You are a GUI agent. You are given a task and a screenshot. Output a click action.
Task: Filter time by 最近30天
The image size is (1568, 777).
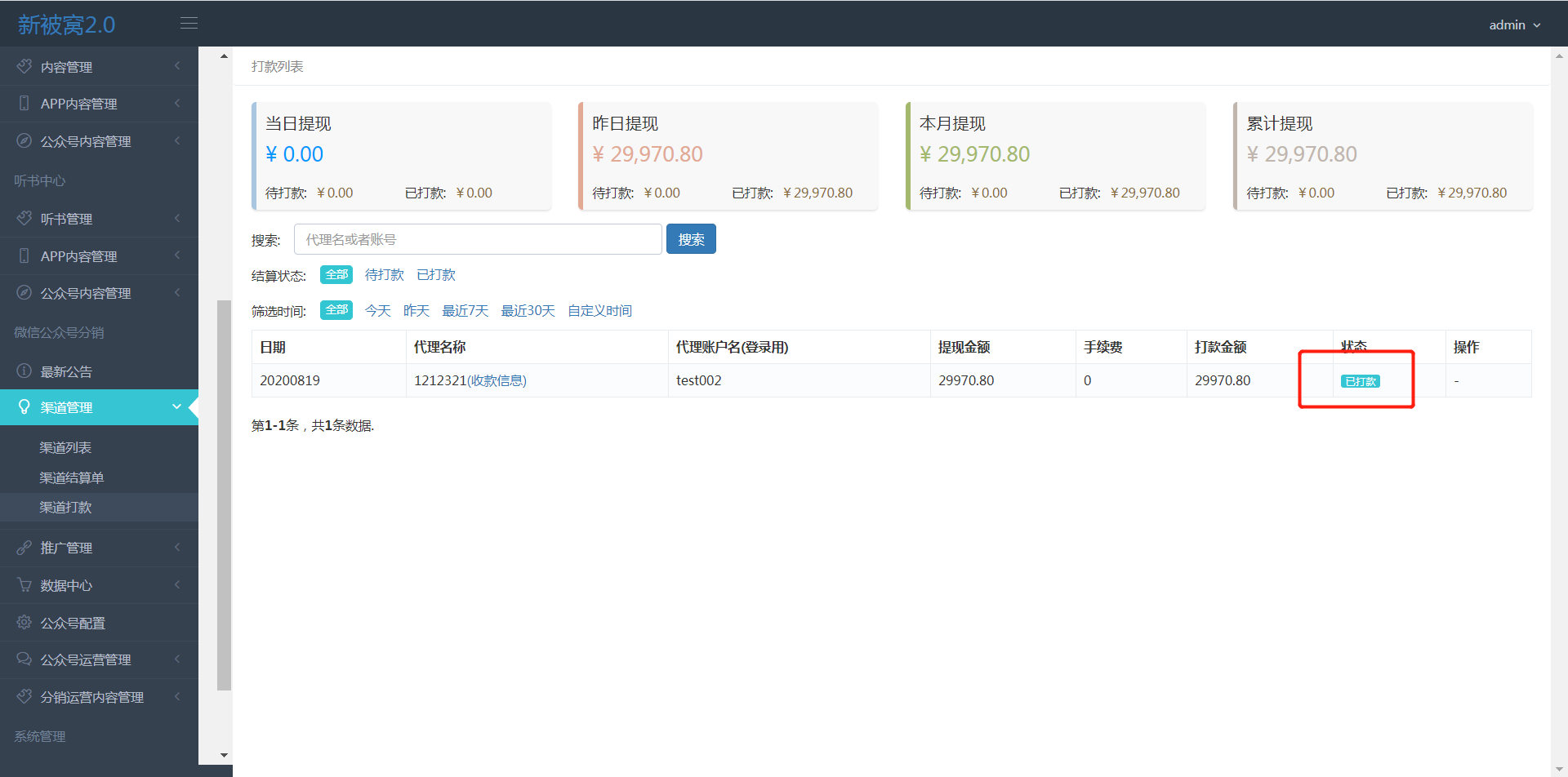coord(528,310)
